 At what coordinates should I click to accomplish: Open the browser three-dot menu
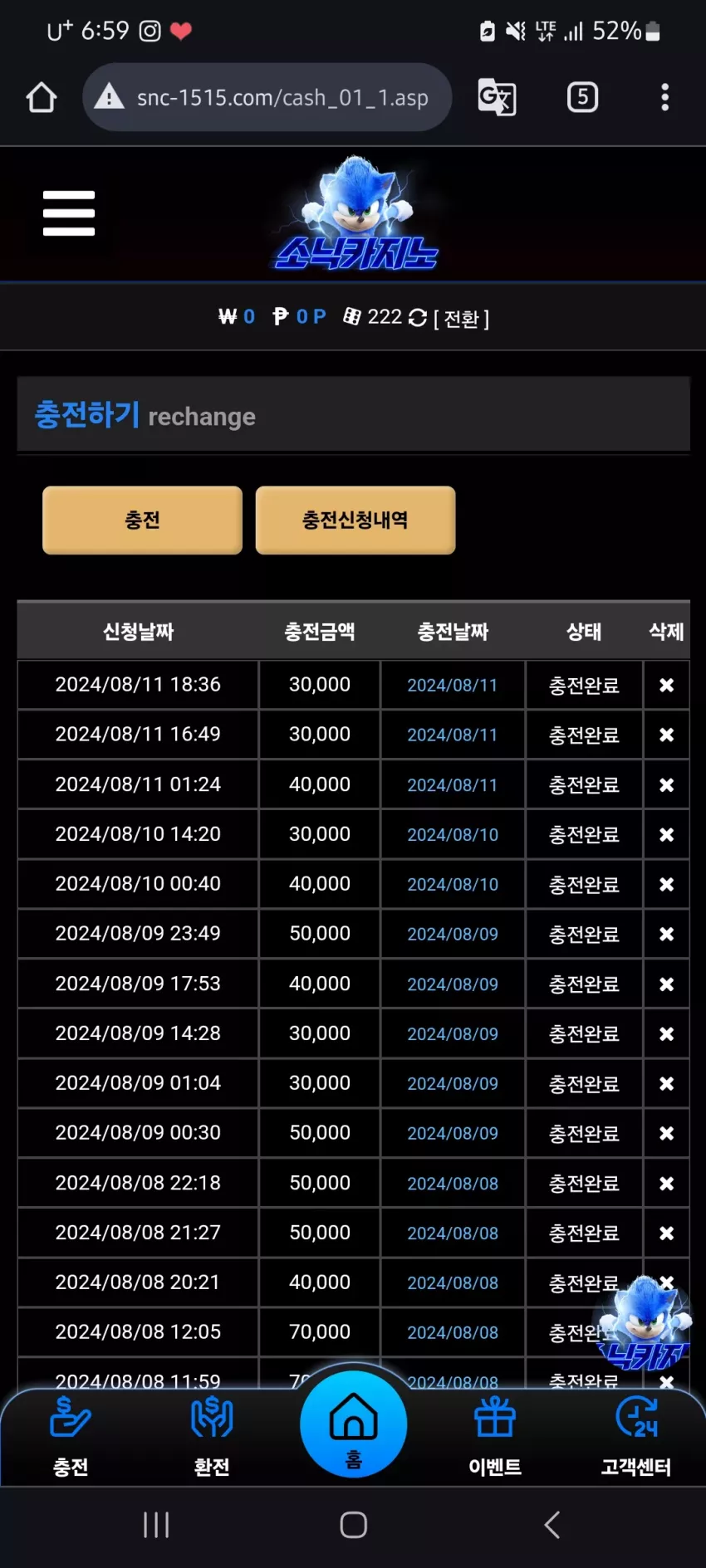pos(664,97)
